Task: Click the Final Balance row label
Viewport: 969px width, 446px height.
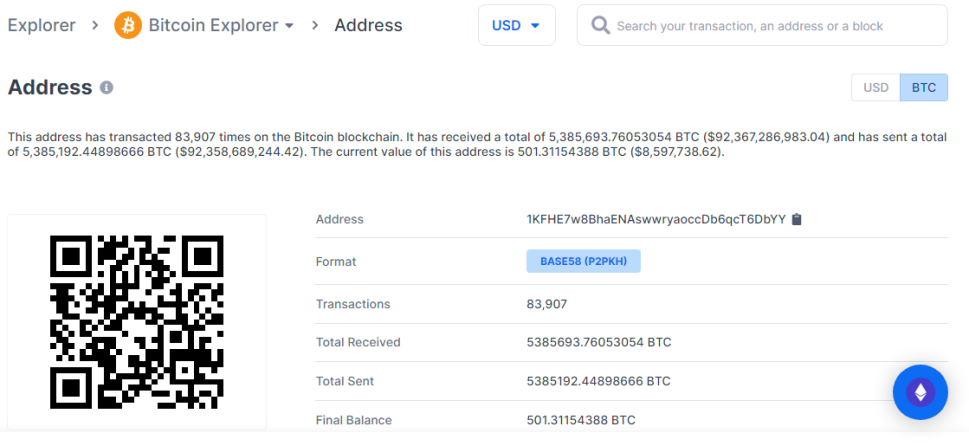Action: [353, 420]
